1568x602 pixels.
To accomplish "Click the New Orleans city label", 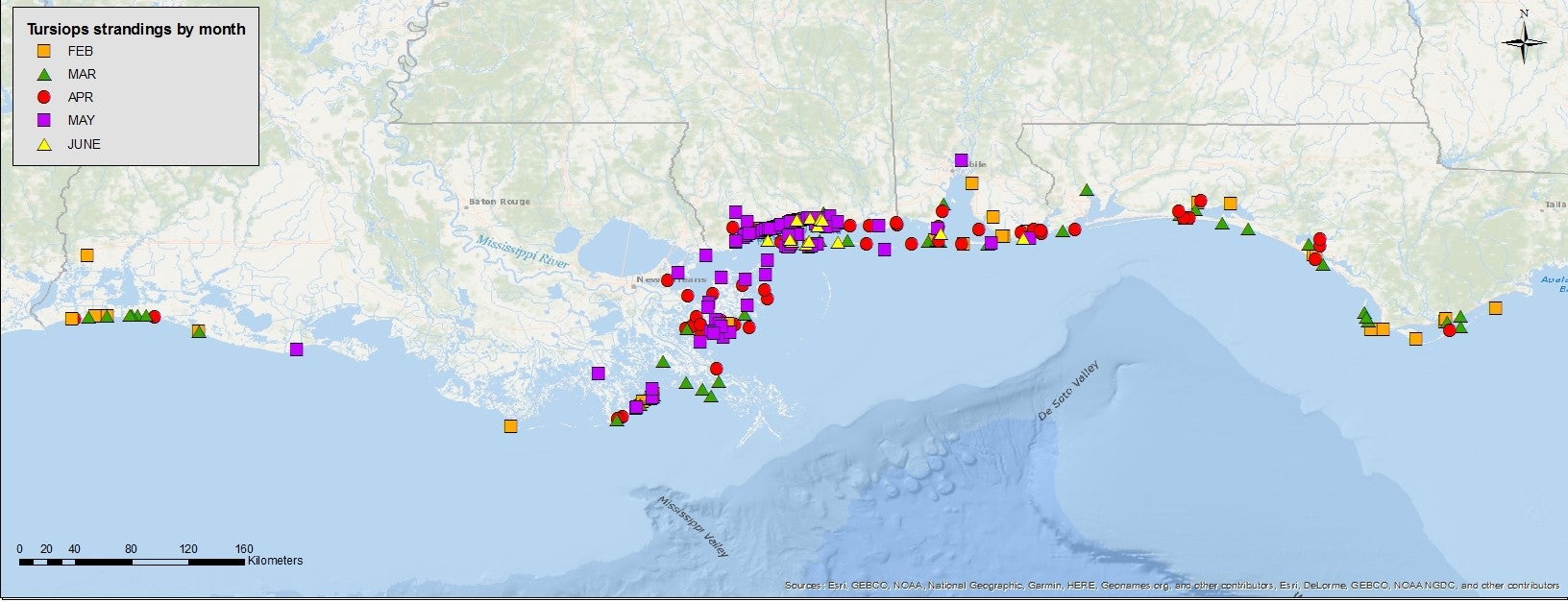I will [x=659, y=280].
